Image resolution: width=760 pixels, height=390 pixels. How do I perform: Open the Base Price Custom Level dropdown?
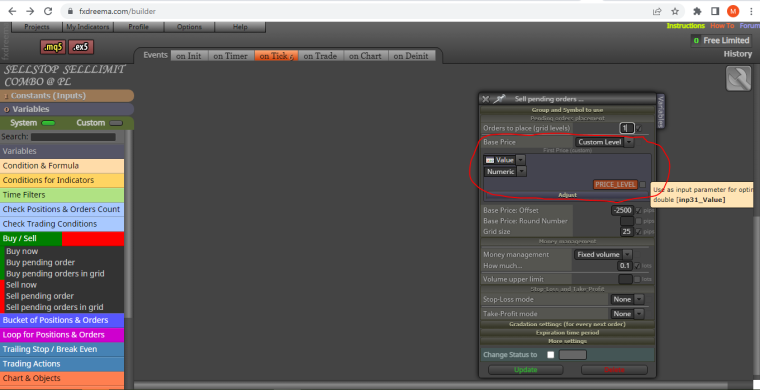tap(604, 142)
